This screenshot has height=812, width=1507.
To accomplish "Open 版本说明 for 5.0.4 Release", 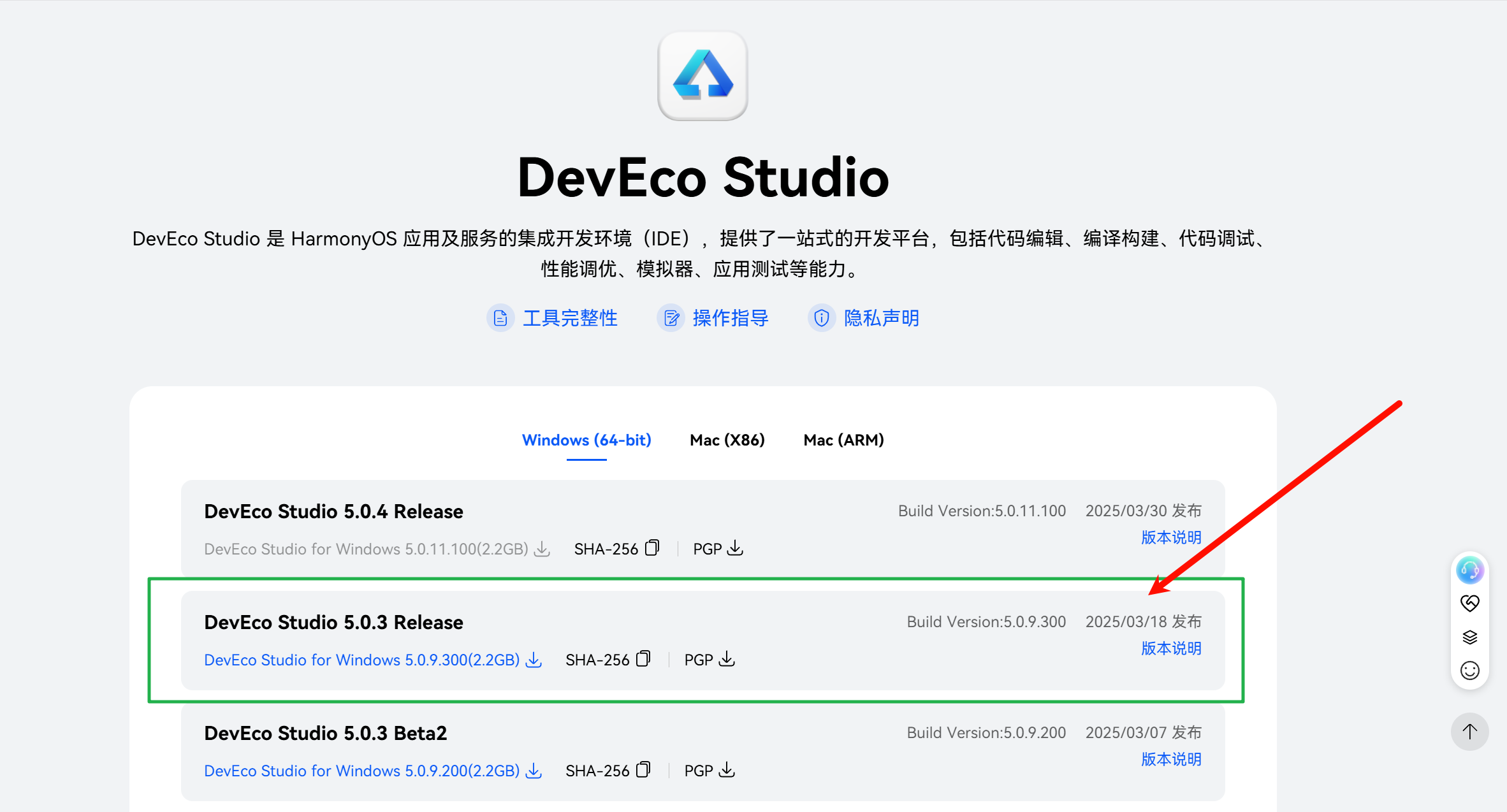I will point(1171,537).
